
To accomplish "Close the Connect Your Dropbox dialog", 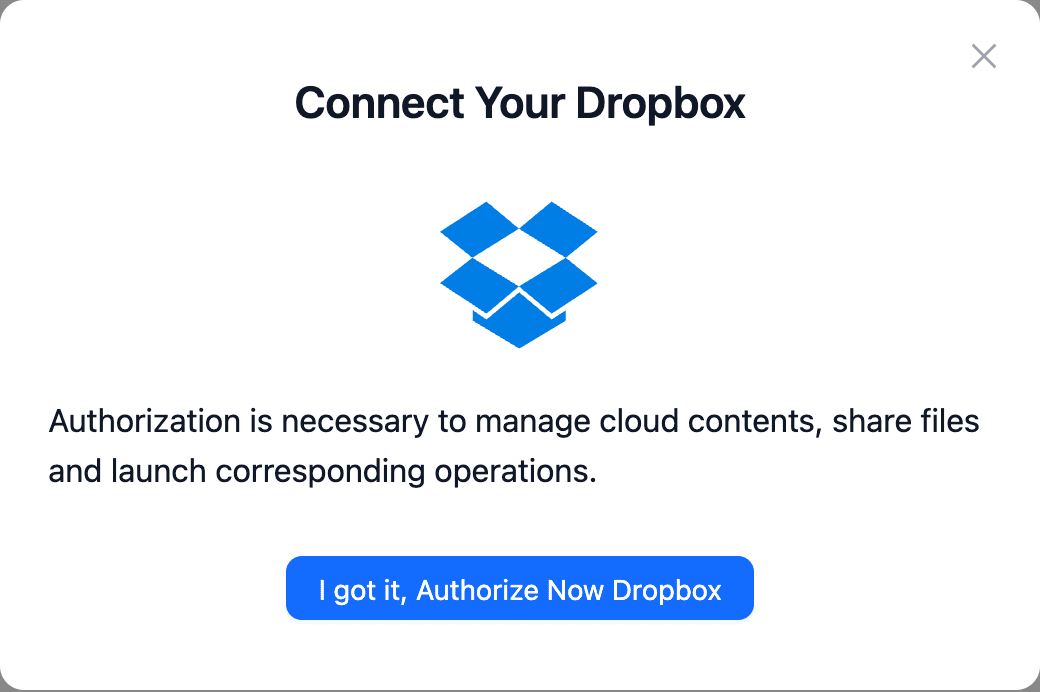I will (x=984, y=56).
